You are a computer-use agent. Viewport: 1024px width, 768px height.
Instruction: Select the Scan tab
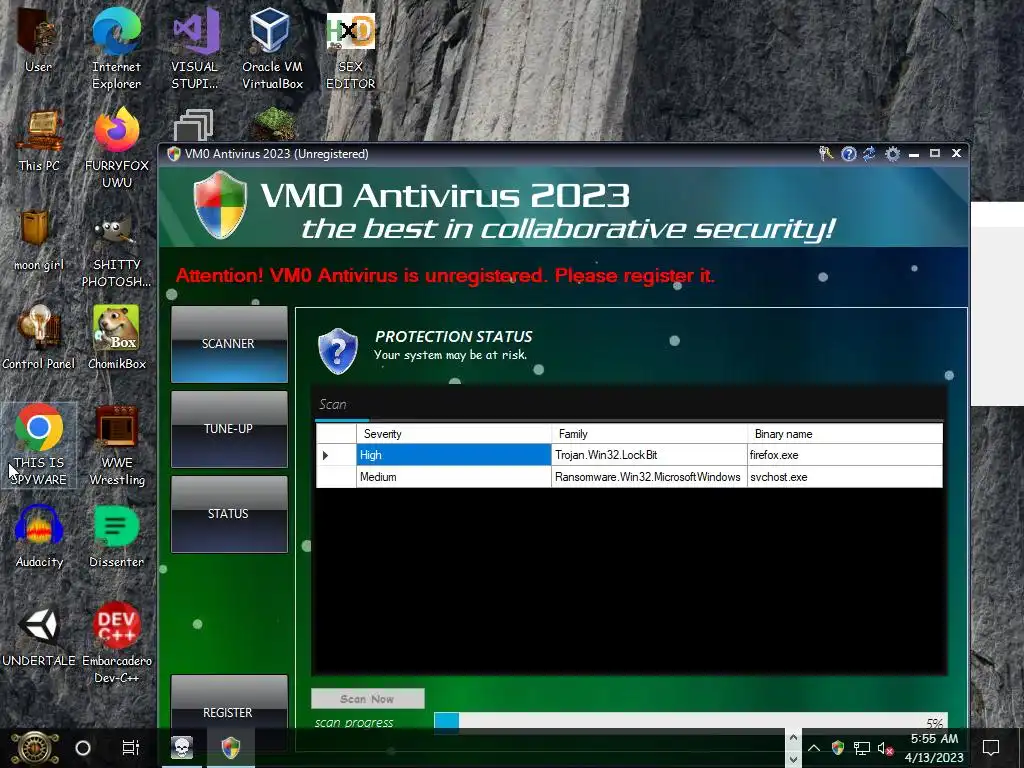point(332,405)
